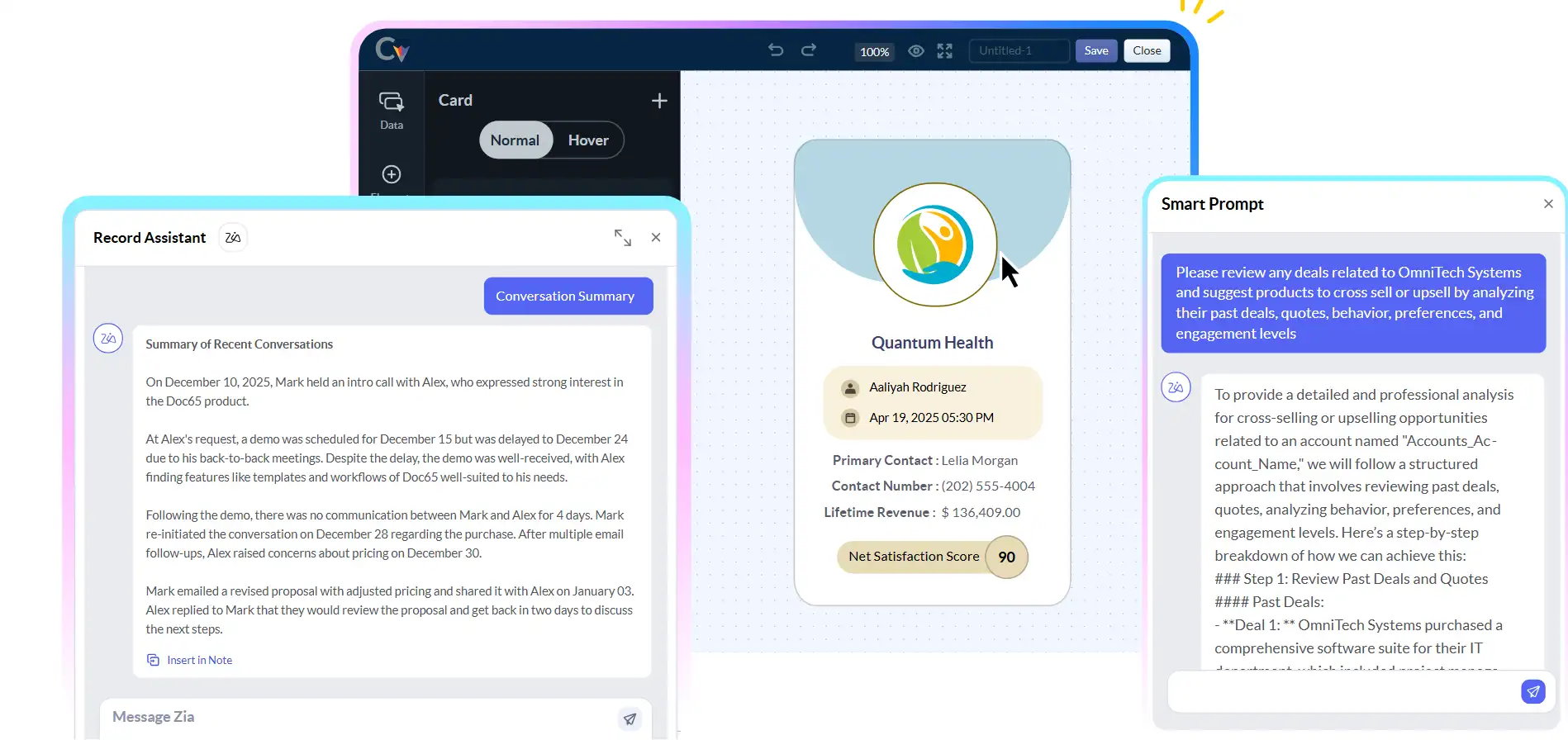1568x740 pixels.
Task: Select the contact number (202) 555-4004
Action: click(x=988, y=486)
